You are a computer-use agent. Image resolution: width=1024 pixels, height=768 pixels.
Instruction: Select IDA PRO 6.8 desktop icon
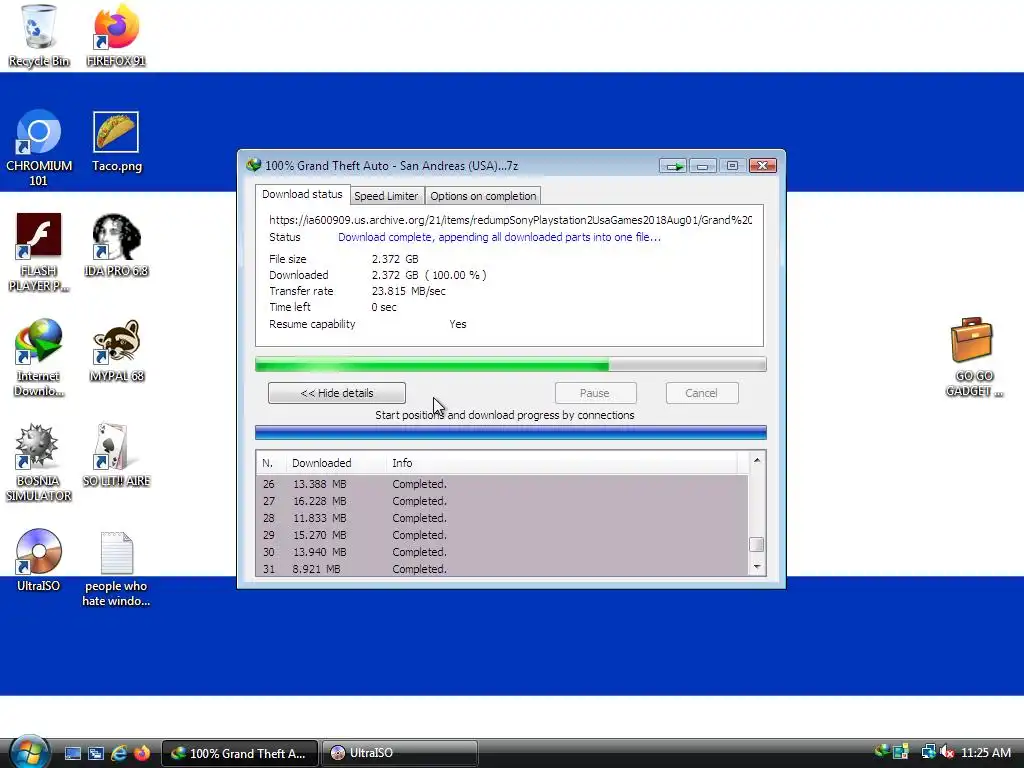pos(116,246)
